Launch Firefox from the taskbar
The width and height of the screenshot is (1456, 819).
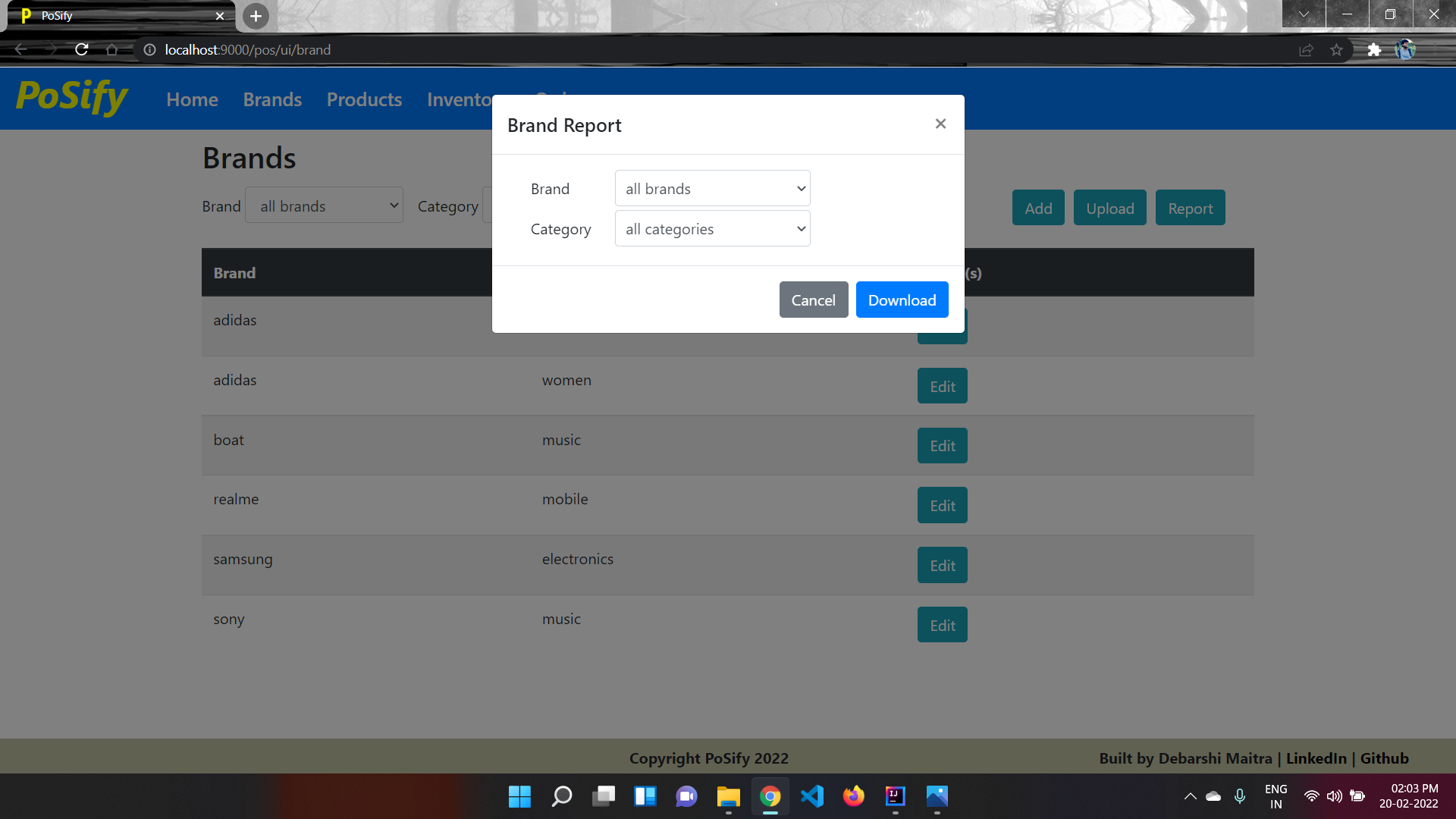click(x=853, y=796)
